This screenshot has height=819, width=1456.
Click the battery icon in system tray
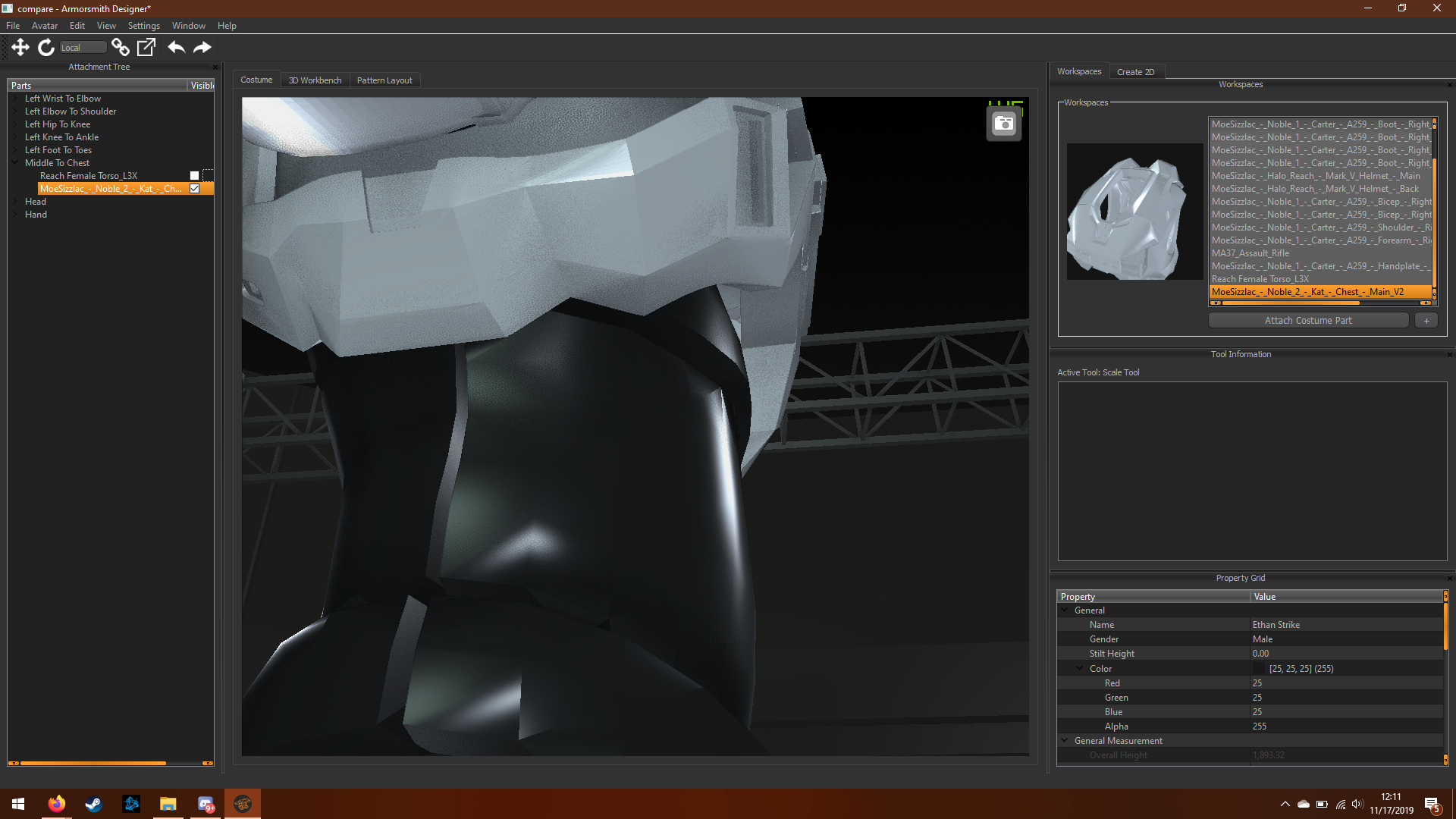coord(1322,804)
